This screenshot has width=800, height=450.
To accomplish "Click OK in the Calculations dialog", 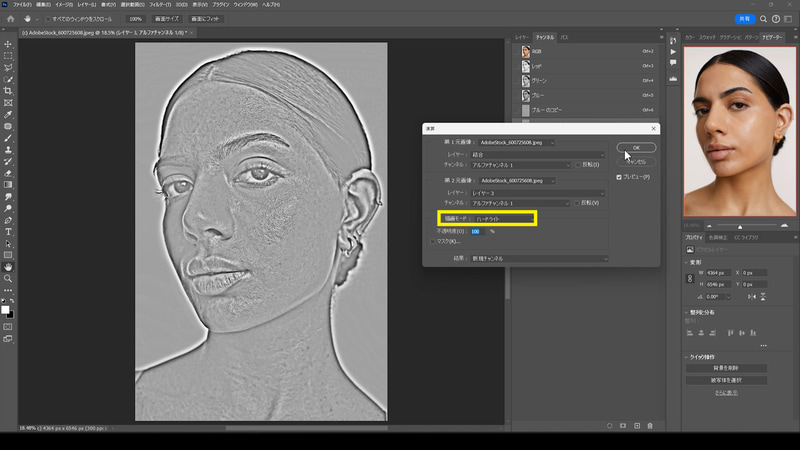I will pyautogui.click(x=636, y=147).
